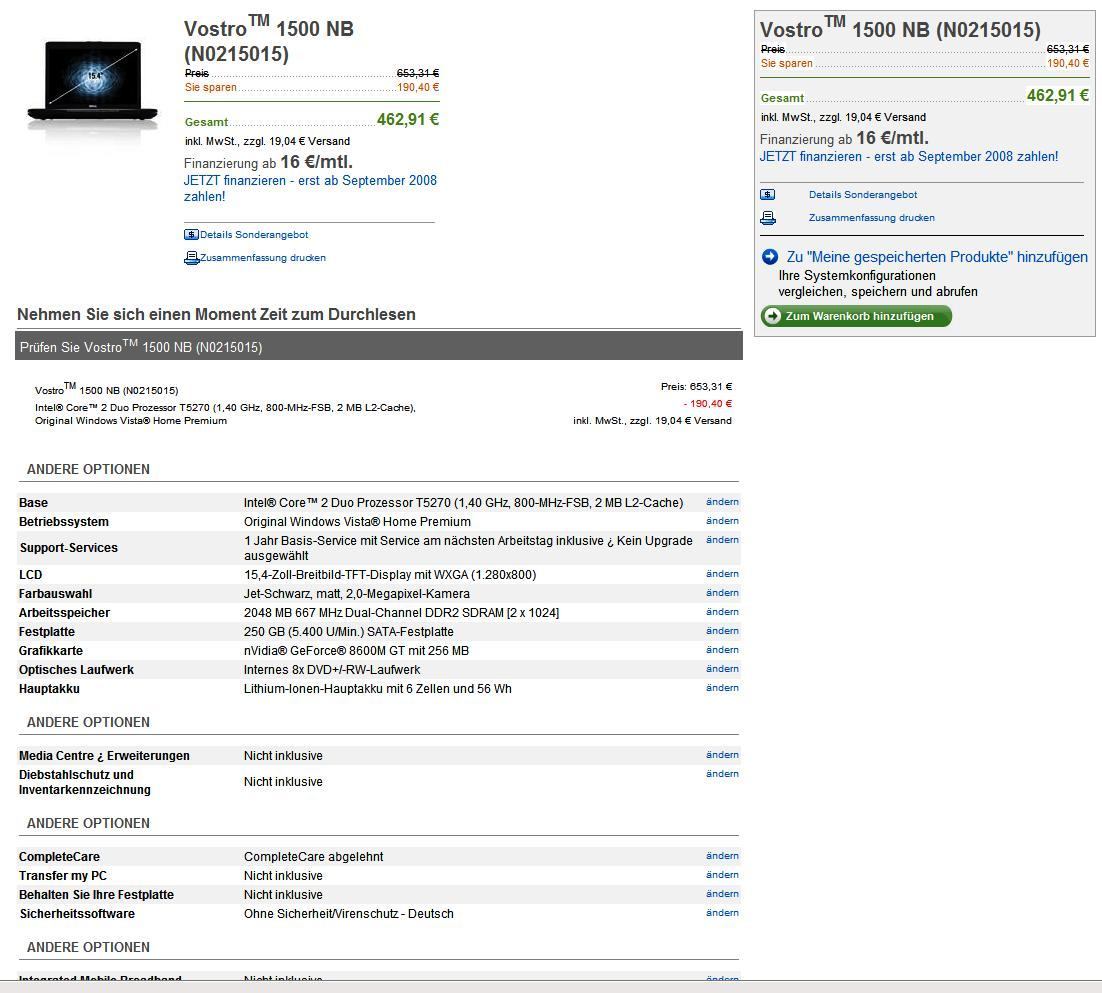
Task: Open Zusammenfassung drucken link in right box
Action: coord(871,218)
